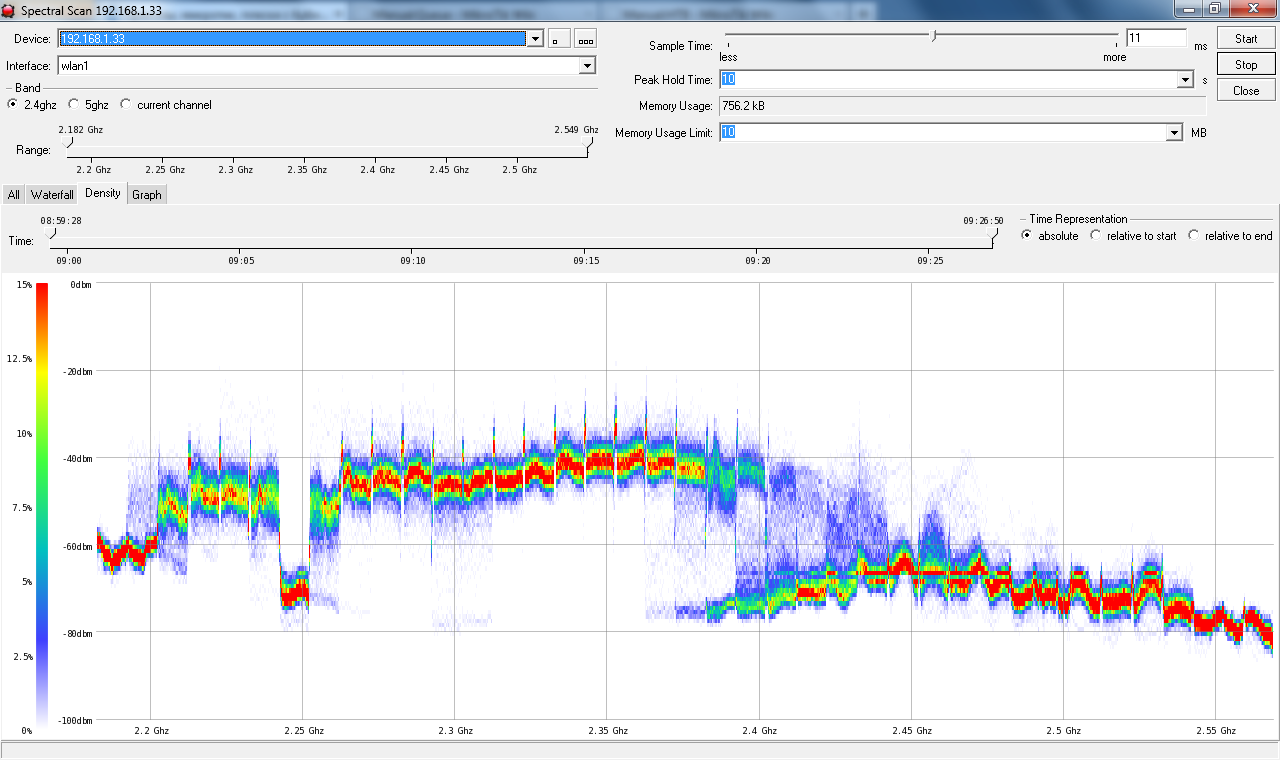This screenshot has width=1280, height=760.
Task: Click the Peak Hold Time value field
Action: pyautogui.click(x=947, y=80)
